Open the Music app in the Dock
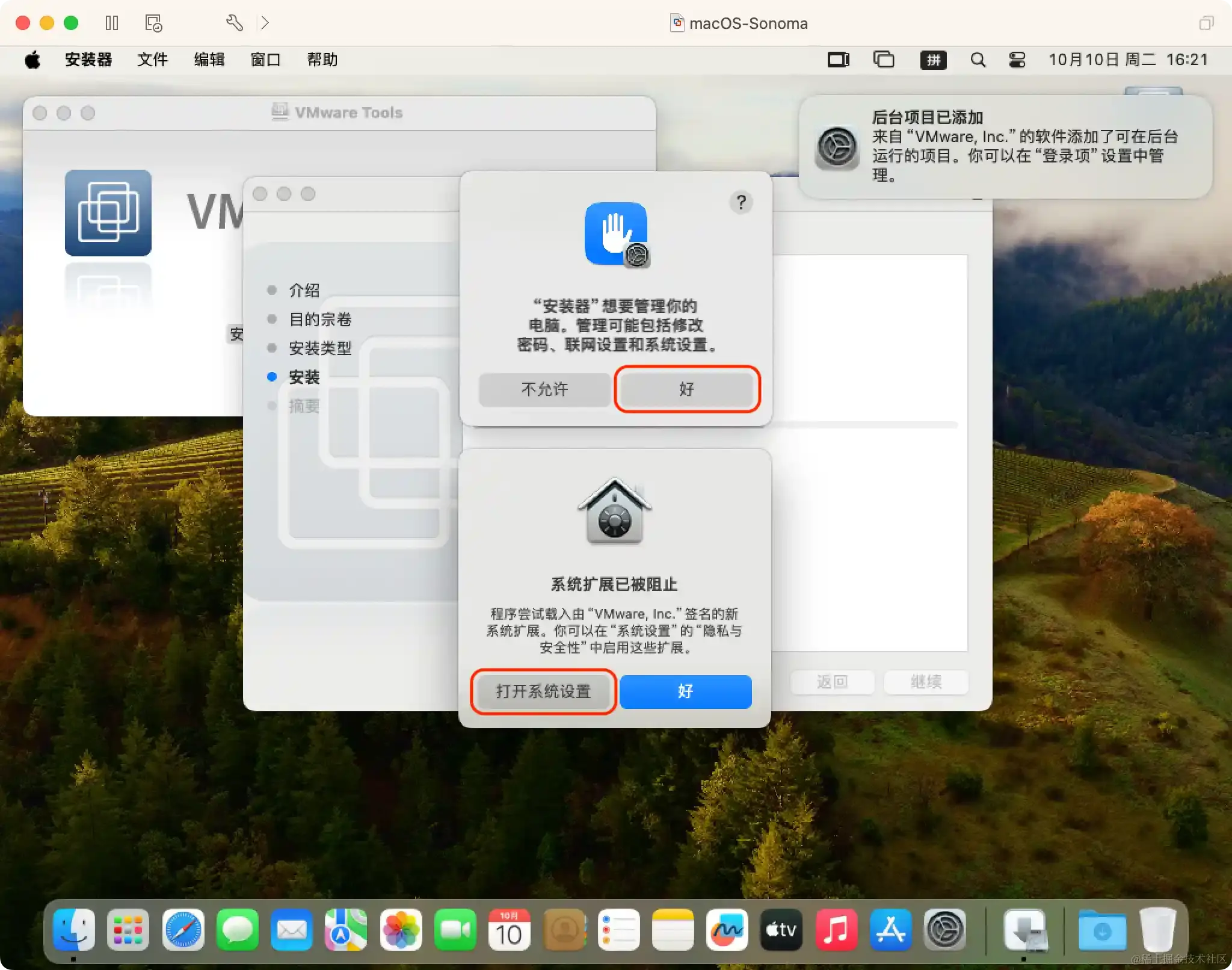Viewport: 1232px width, 970px height. click(x=836, y=930)
